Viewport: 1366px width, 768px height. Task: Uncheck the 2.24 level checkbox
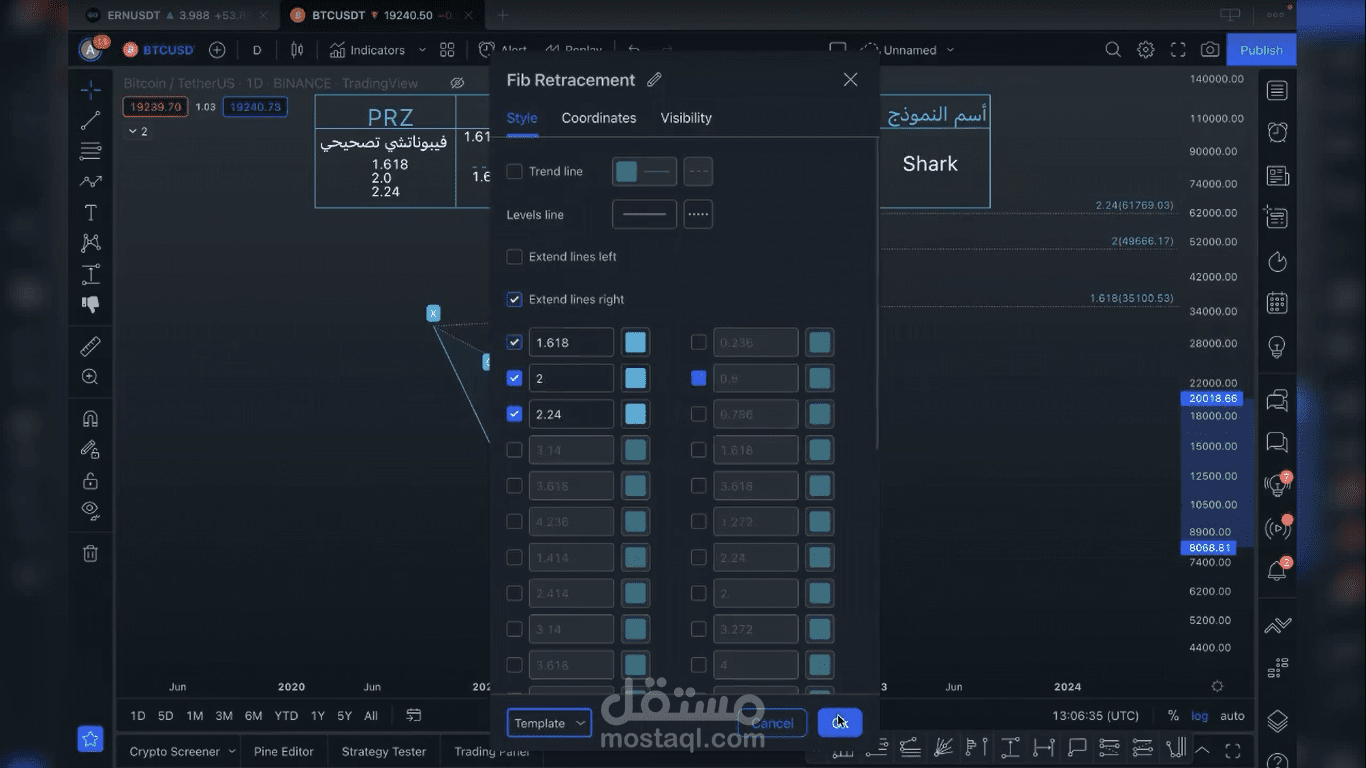pos(514,414)
